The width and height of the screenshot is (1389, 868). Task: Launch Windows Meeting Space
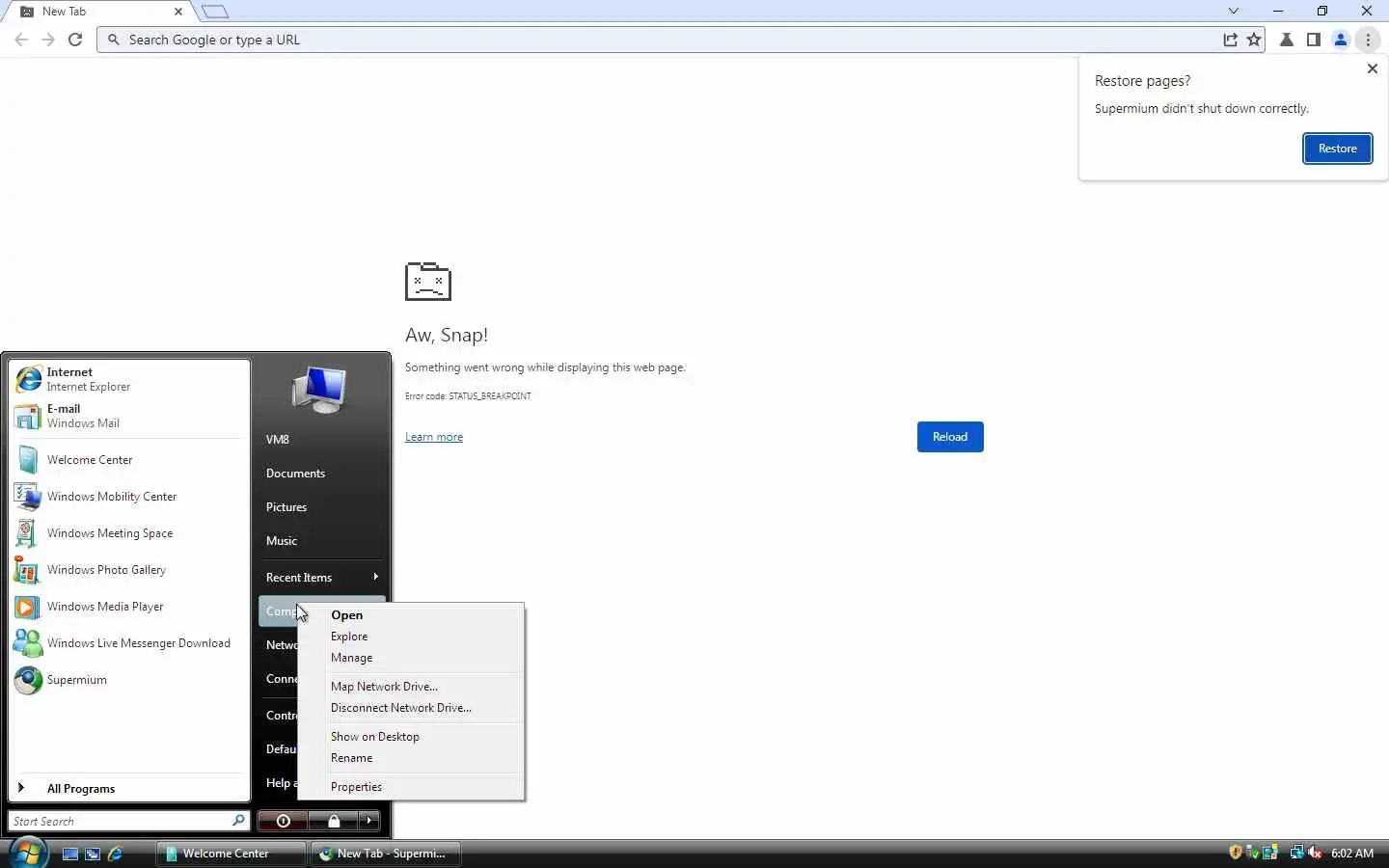[129, 533]
